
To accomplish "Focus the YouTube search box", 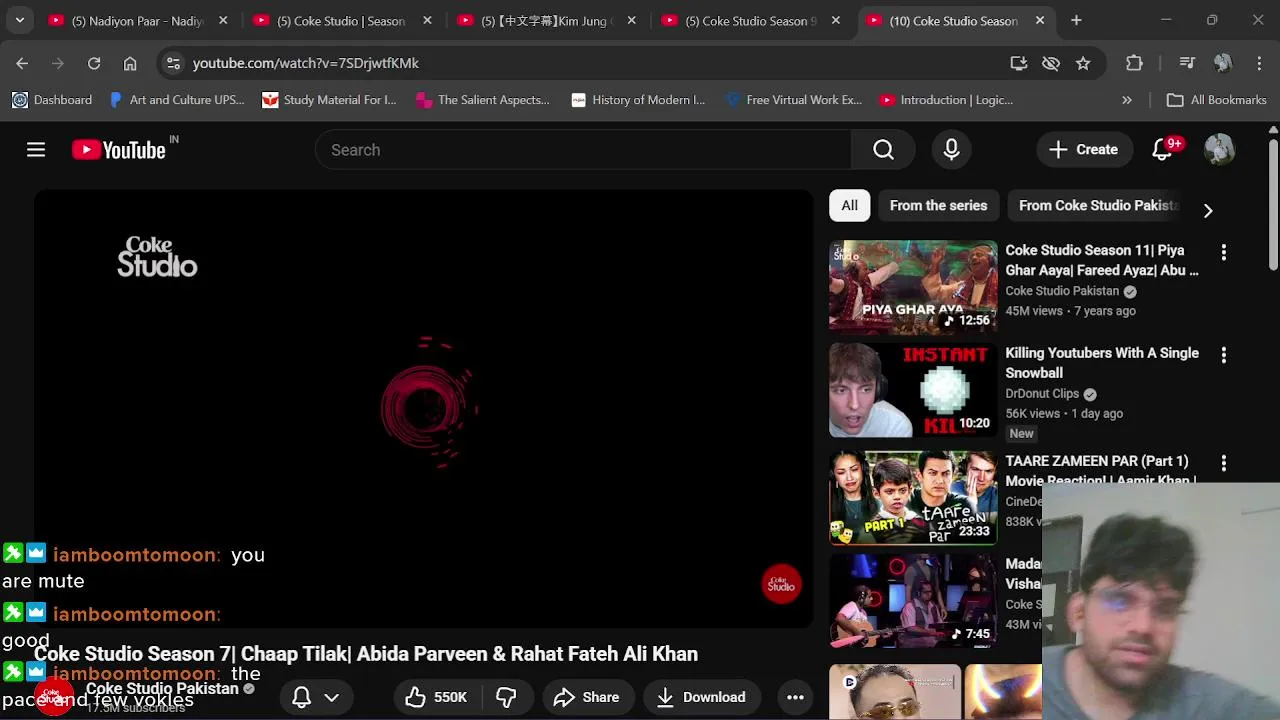I will pyautogui.click(x=583, y=150).
